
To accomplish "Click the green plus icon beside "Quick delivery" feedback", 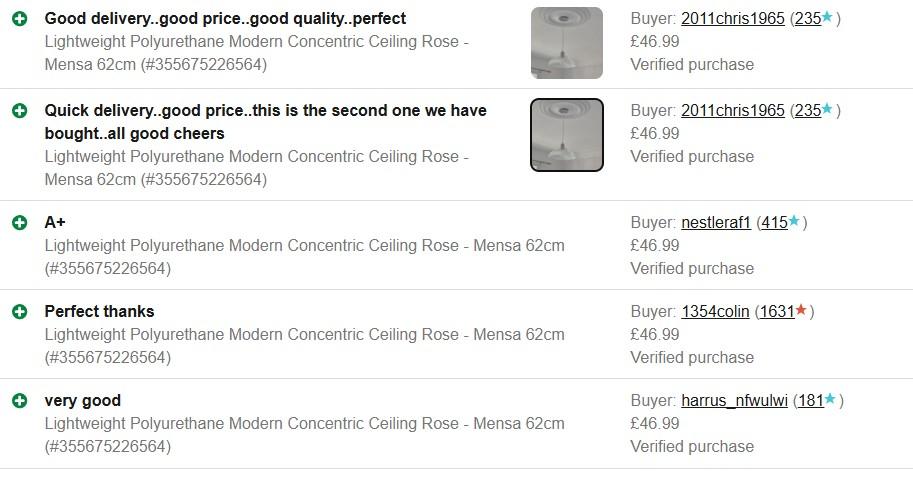I will click(19, 111).
